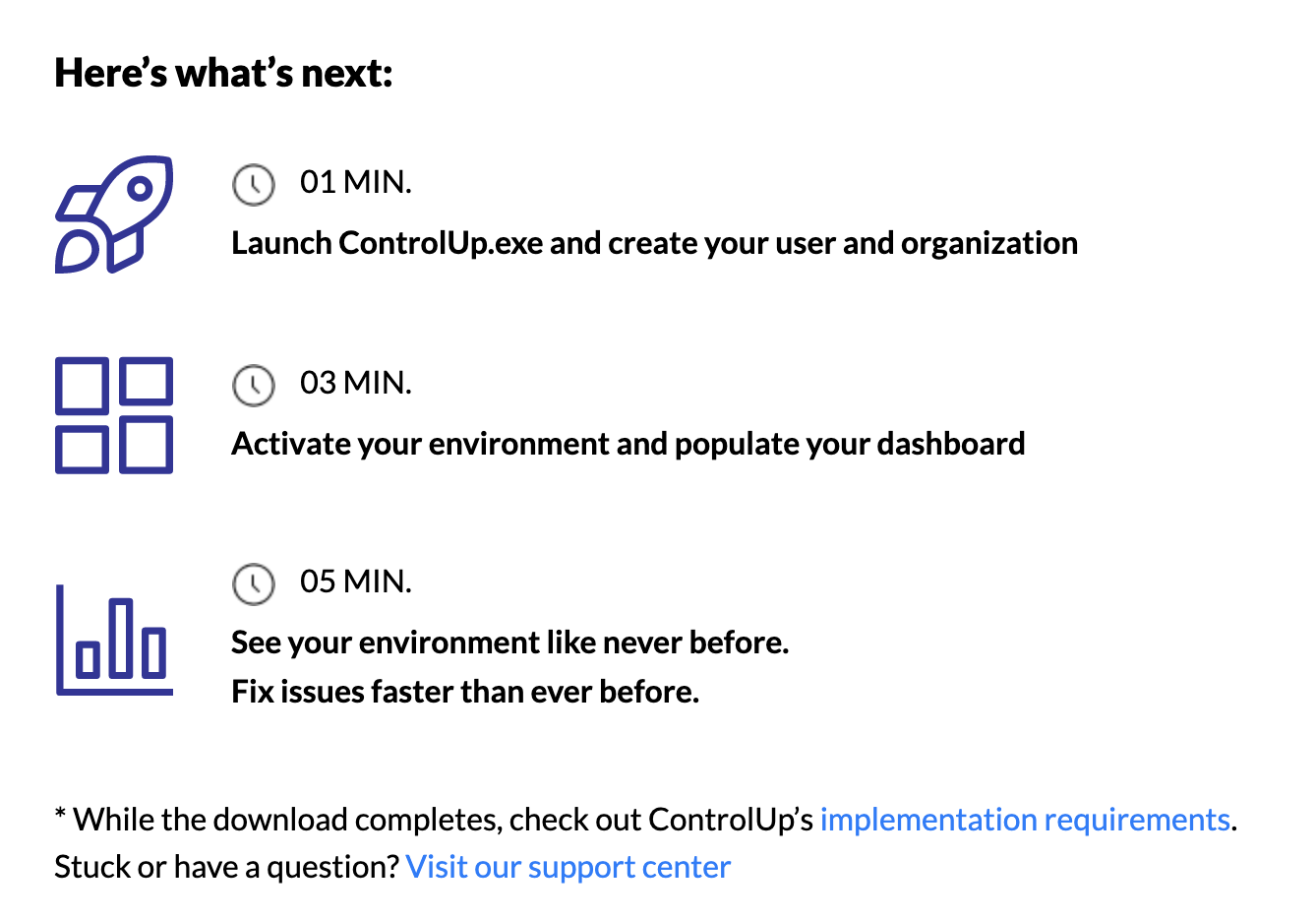Click the Stuck or have a question text

(x=227, y=867)
